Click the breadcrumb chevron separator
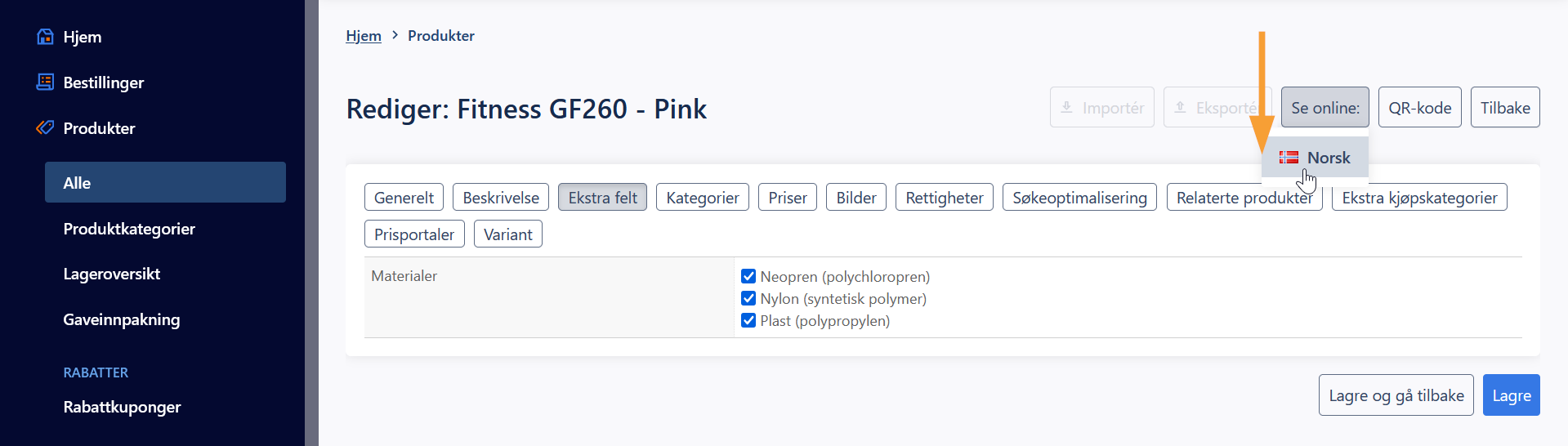This screenshot has height=446, width=1568. (395, 35)
